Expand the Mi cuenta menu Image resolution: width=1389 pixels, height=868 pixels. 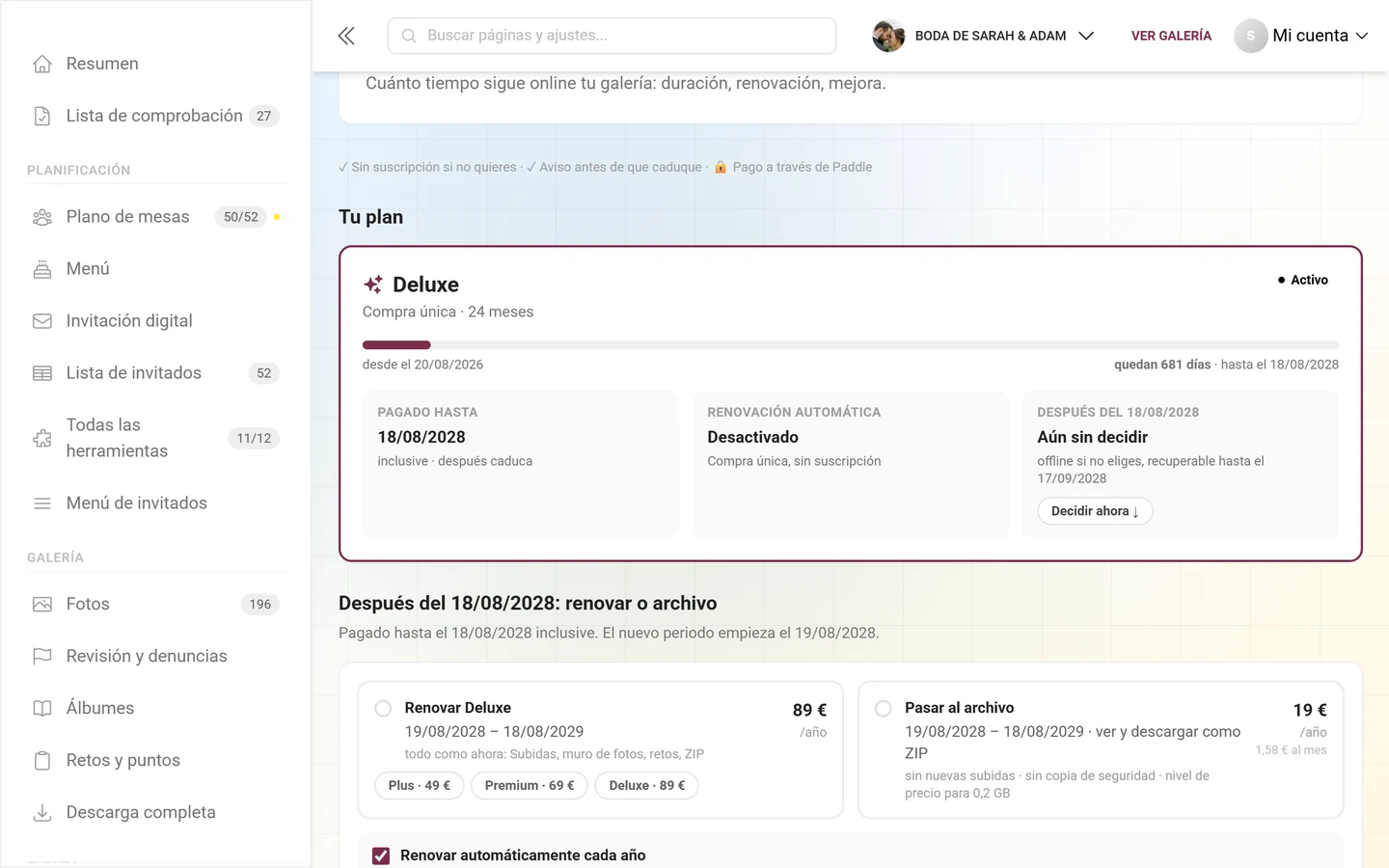(x=1302, y=36)
